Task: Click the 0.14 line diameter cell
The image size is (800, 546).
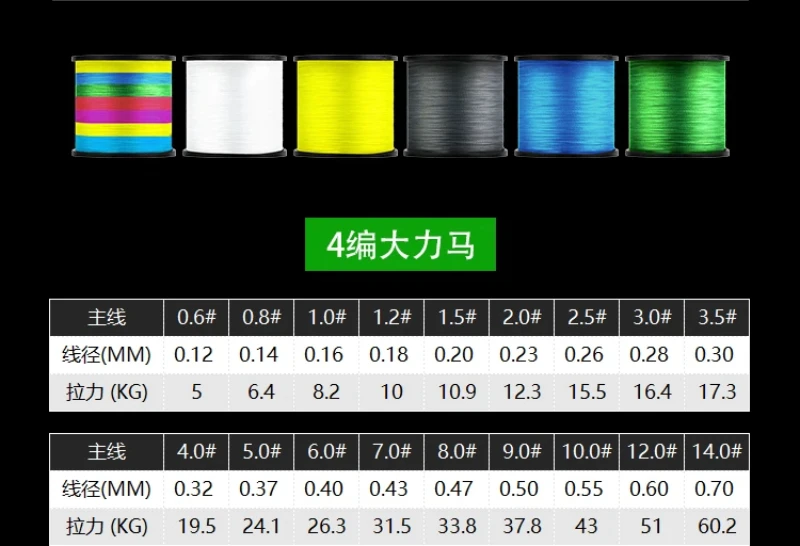Action: click(x=259, y=355)
